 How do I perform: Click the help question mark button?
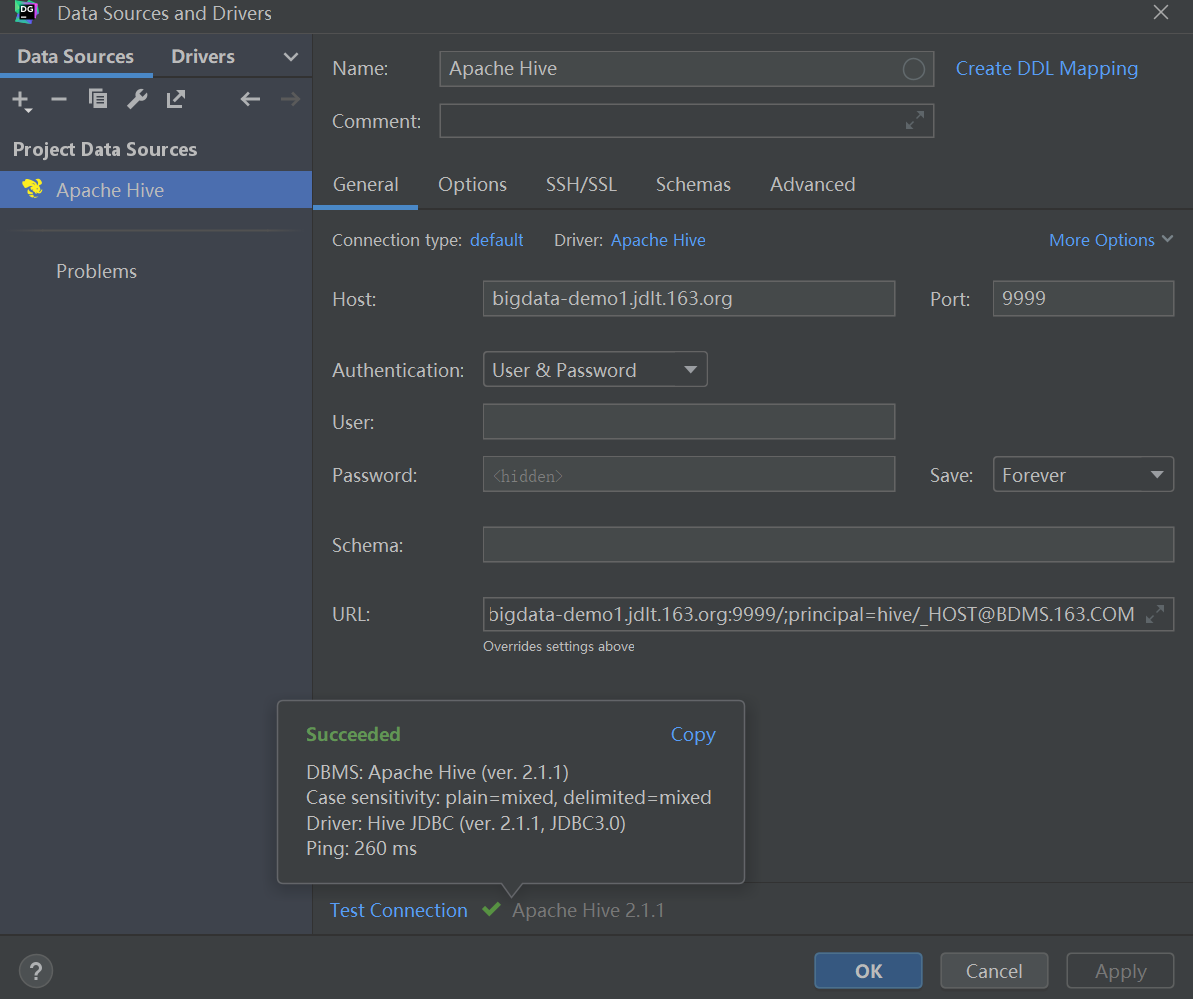pos(36,971)
